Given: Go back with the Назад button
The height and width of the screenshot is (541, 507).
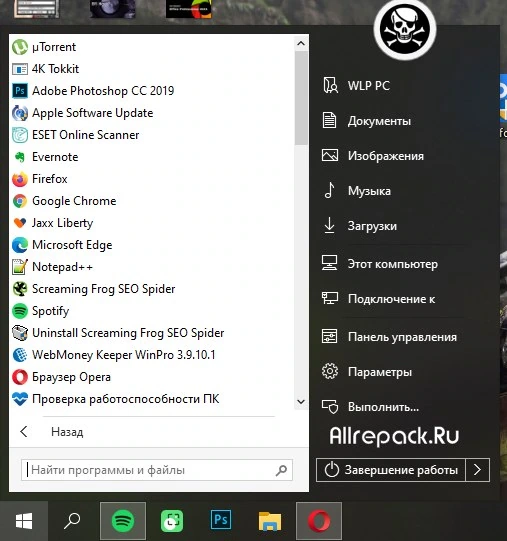Looking at the screenshot, I should pyautogui.click(x=52, y=432).
